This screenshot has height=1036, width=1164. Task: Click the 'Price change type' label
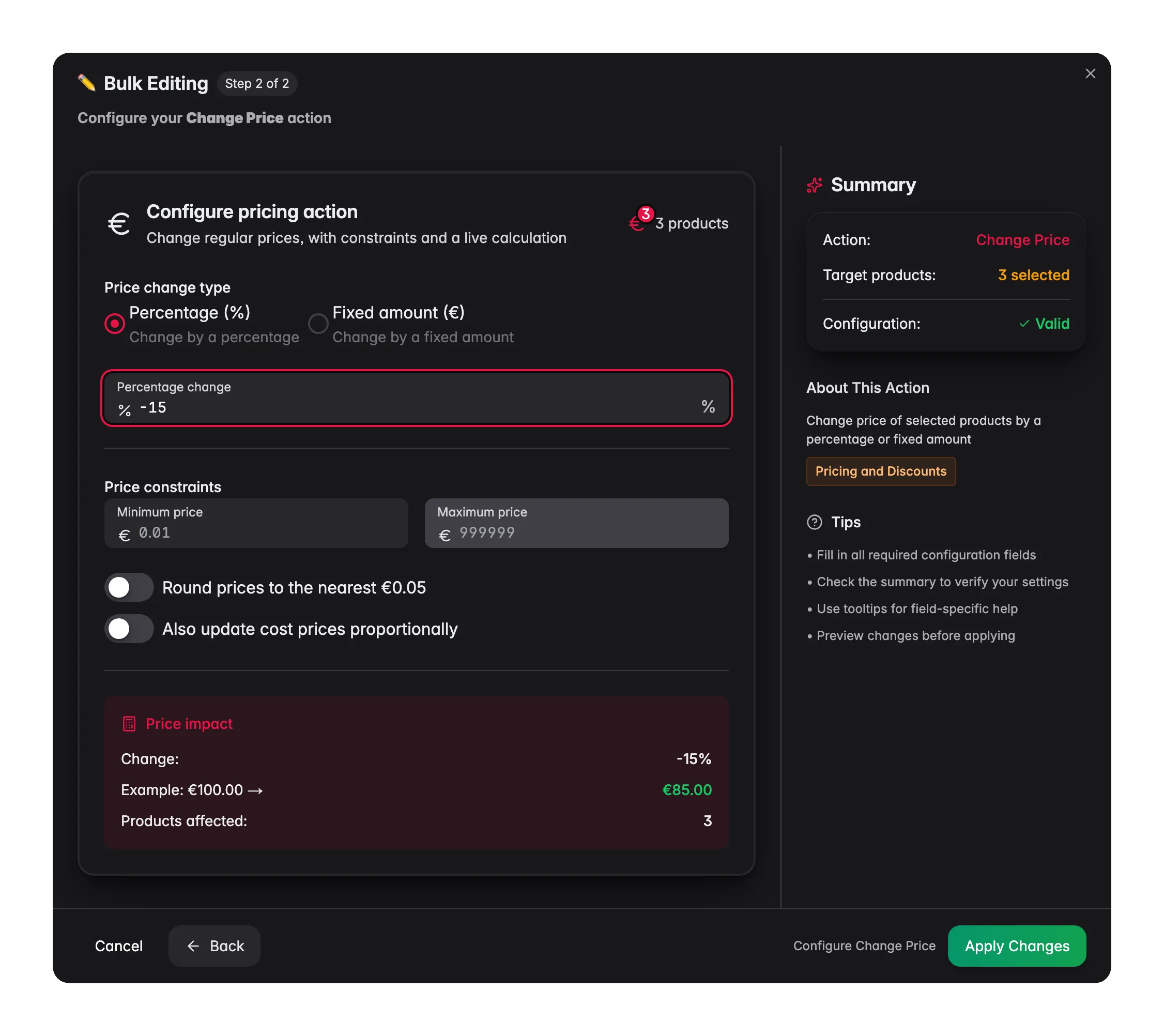[x=167, y=287]
